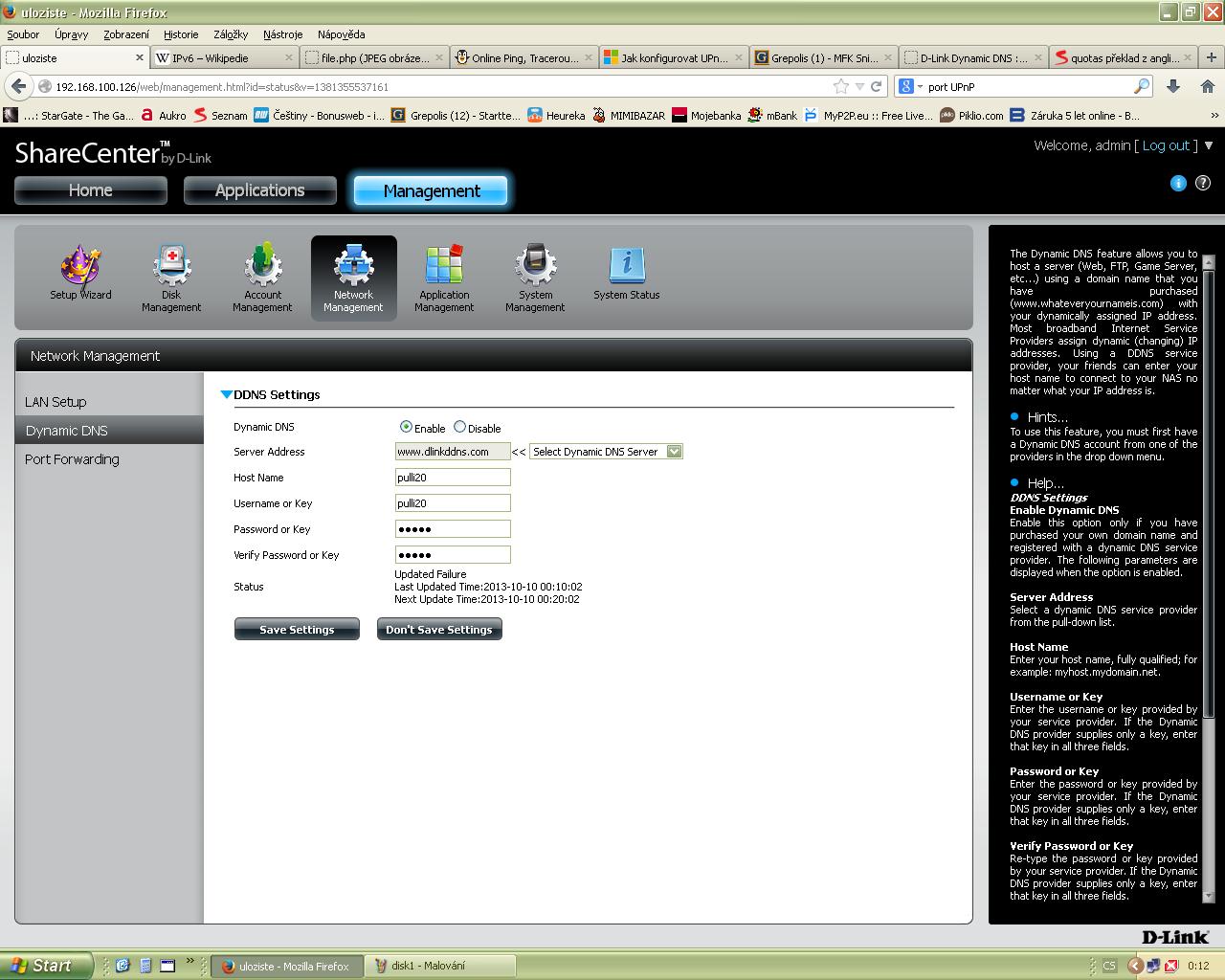Expand the admin account dropdown arrow

[x=1209, y=145]
